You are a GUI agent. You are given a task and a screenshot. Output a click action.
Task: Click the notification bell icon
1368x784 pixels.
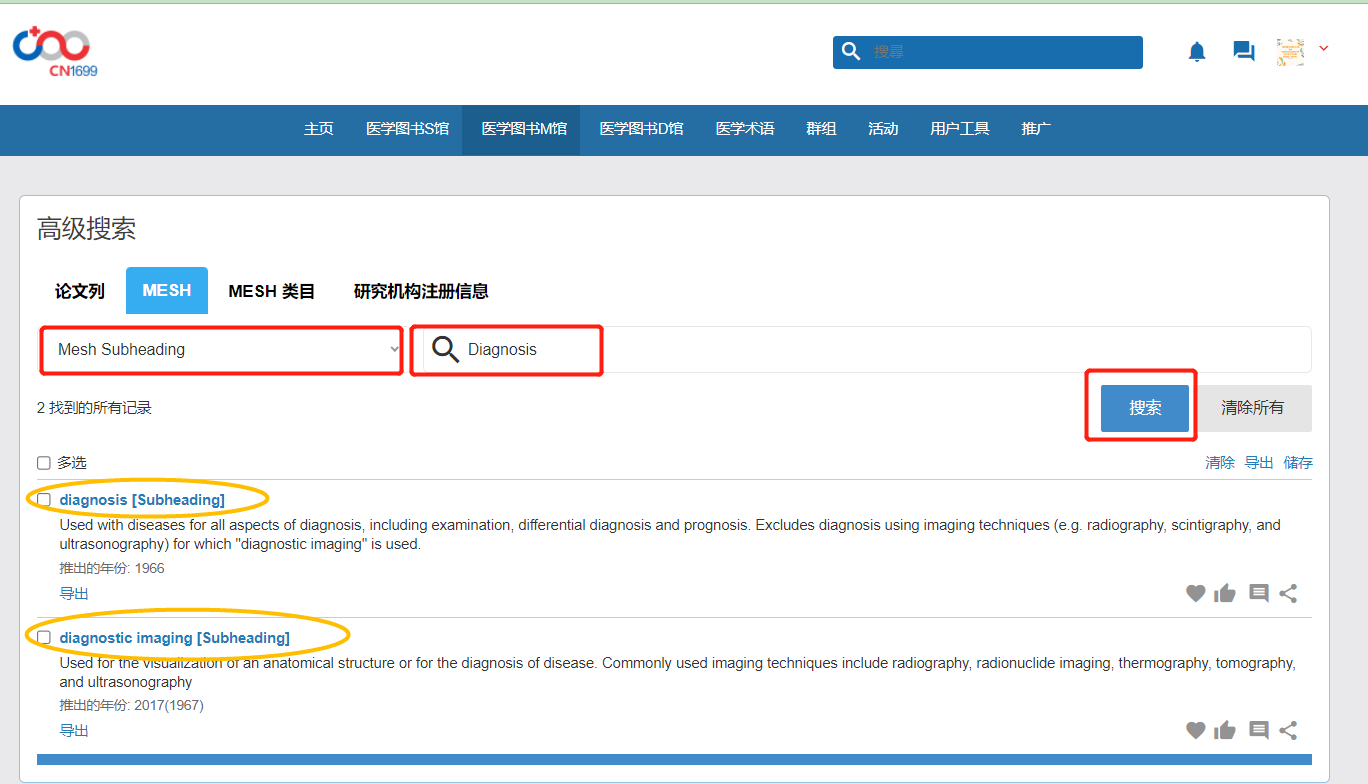pos(1197,52)
